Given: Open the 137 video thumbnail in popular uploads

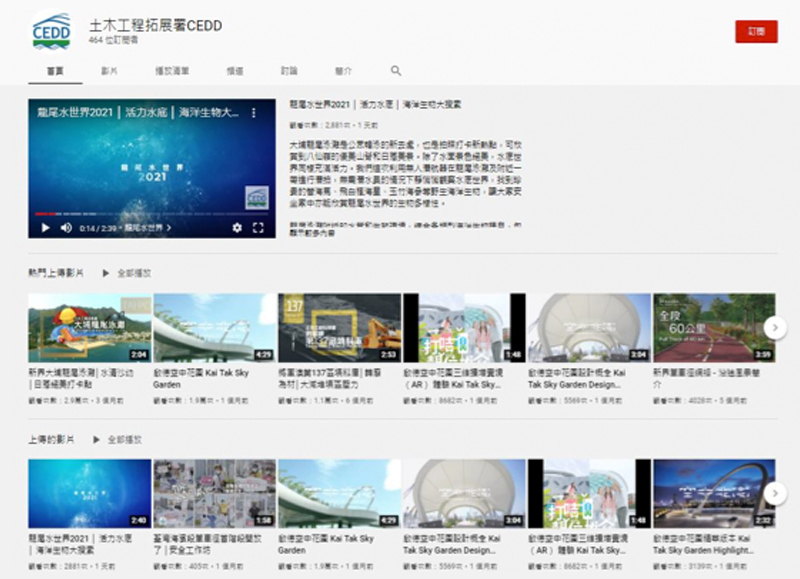Looking at the screenshot, I should [339, 327].
